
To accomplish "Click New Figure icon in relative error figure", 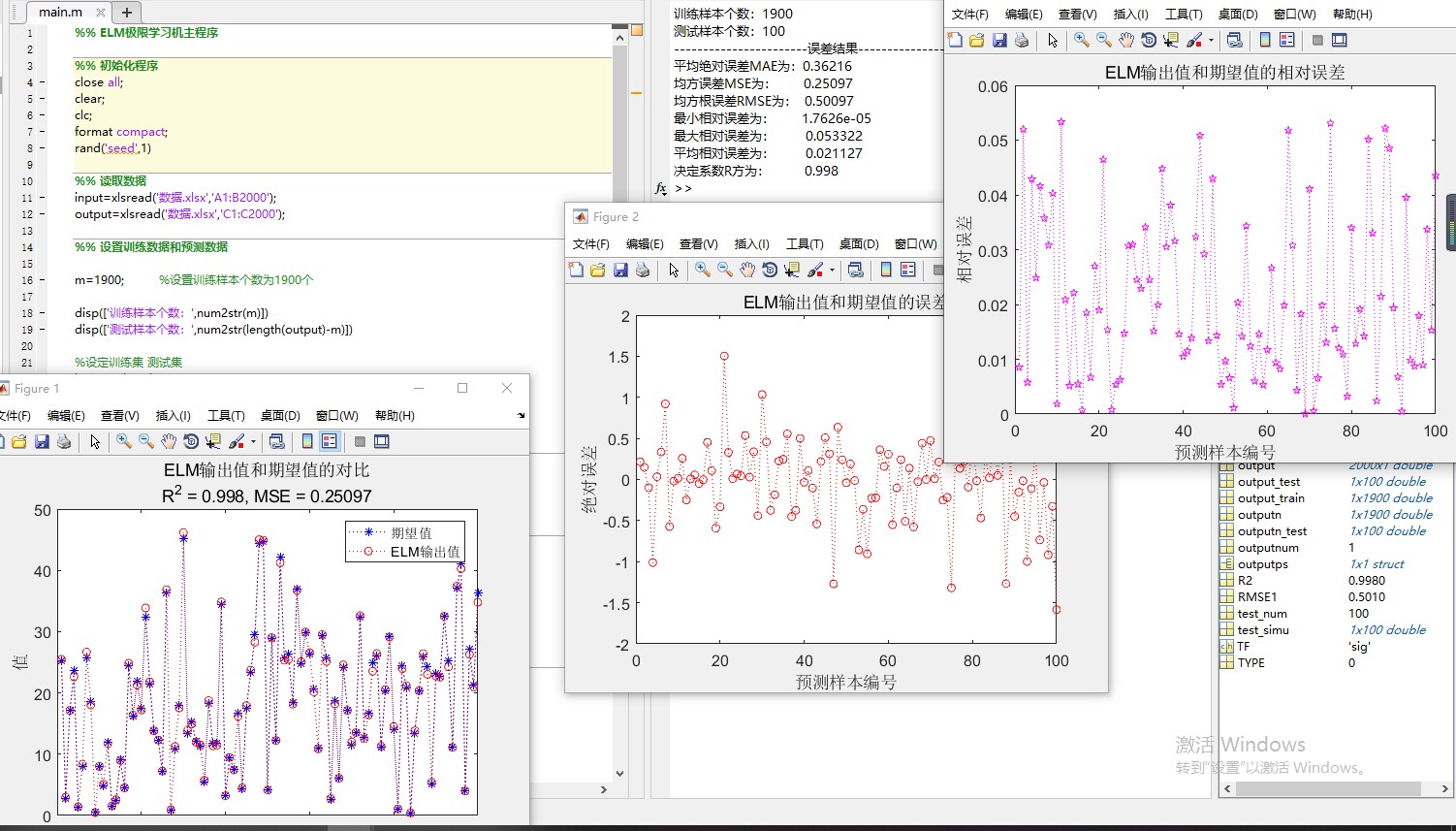I will [x=955, y=40].
